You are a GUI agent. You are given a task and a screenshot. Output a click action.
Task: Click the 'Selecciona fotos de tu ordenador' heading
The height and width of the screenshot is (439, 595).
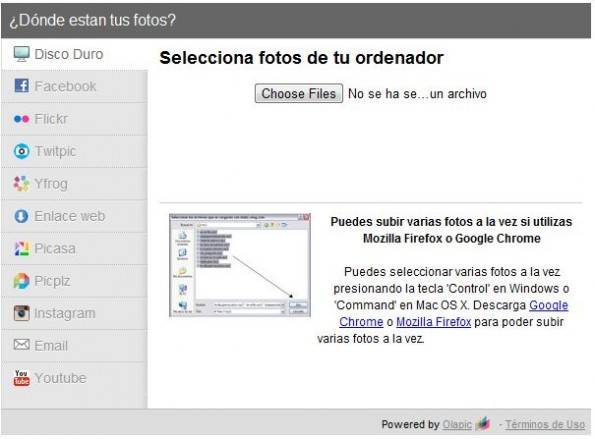click(x=301, y=58)
